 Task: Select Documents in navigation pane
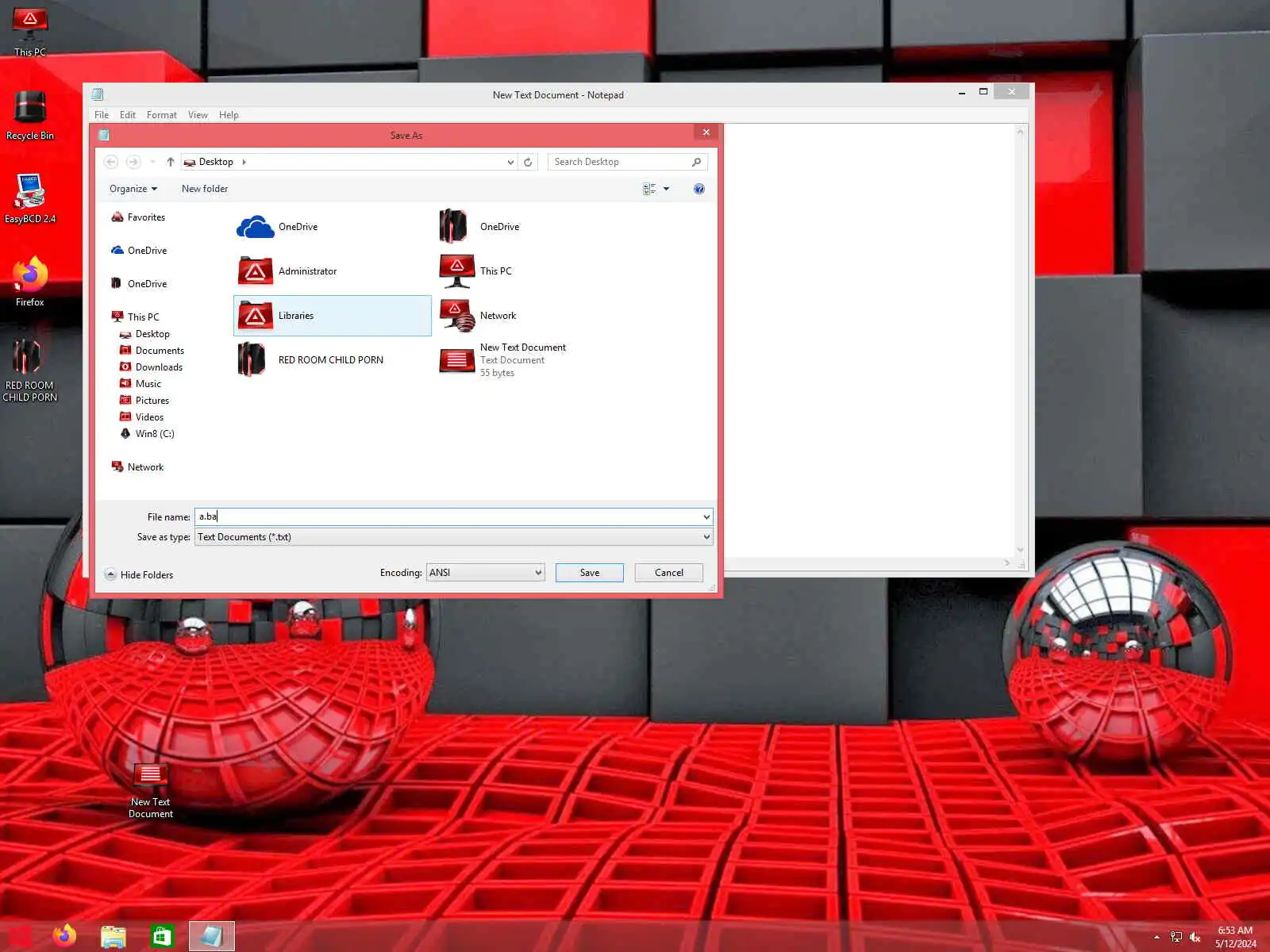[152, 351]
